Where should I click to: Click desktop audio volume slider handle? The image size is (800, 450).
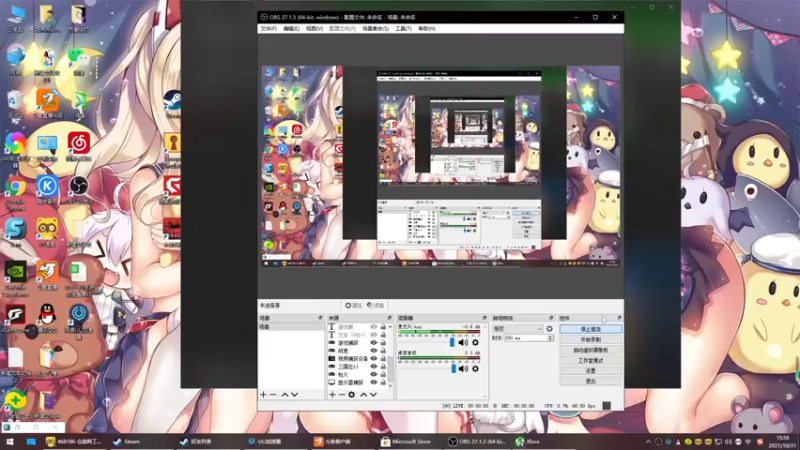(x=454, y=368)
